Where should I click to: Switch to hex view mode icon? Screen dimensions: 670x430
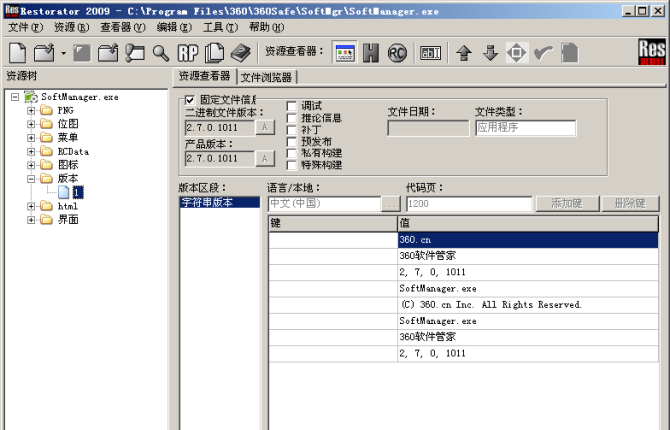[x=371, y=53]
